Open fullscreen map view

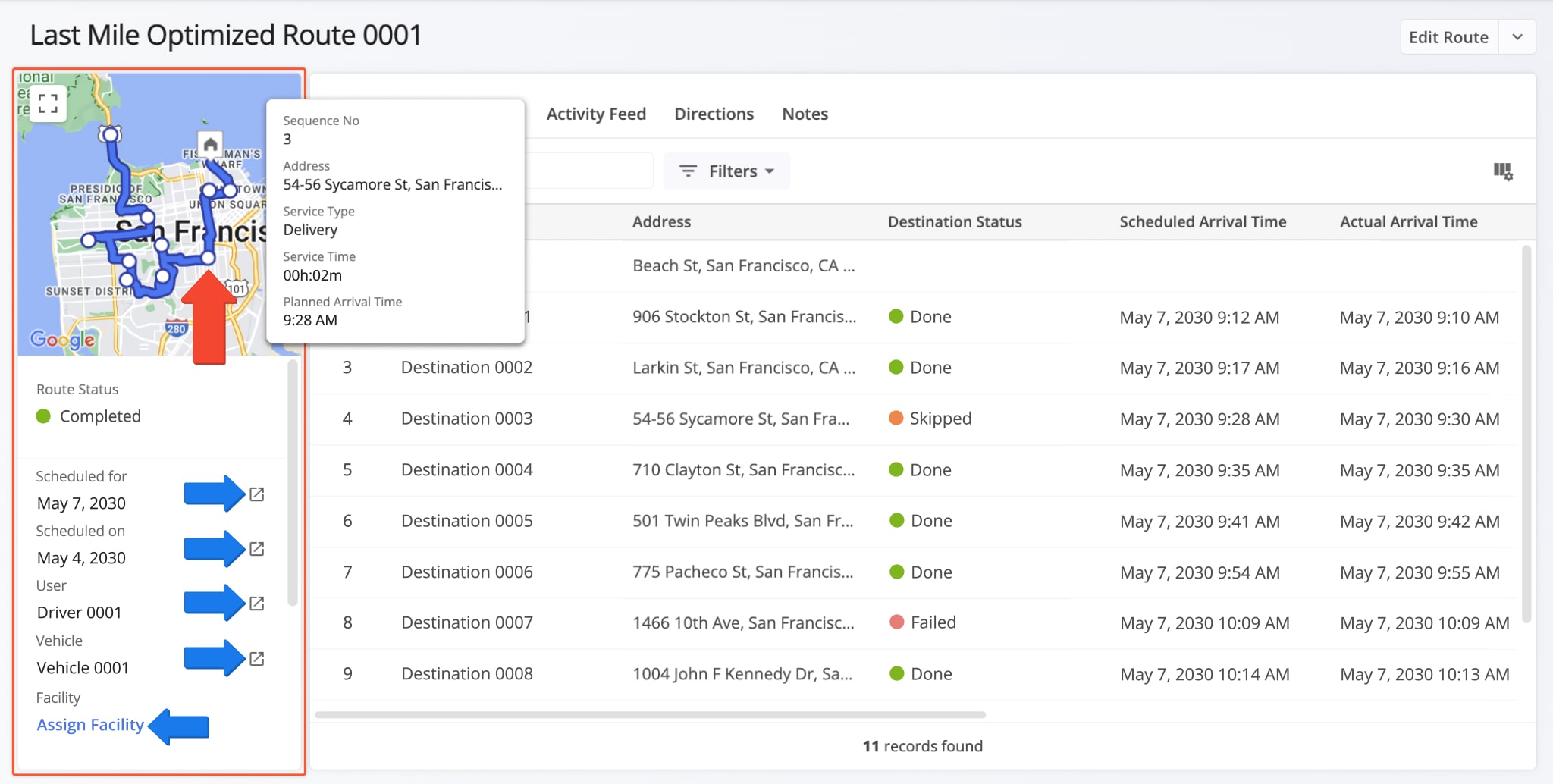click(x=48, y=103)
